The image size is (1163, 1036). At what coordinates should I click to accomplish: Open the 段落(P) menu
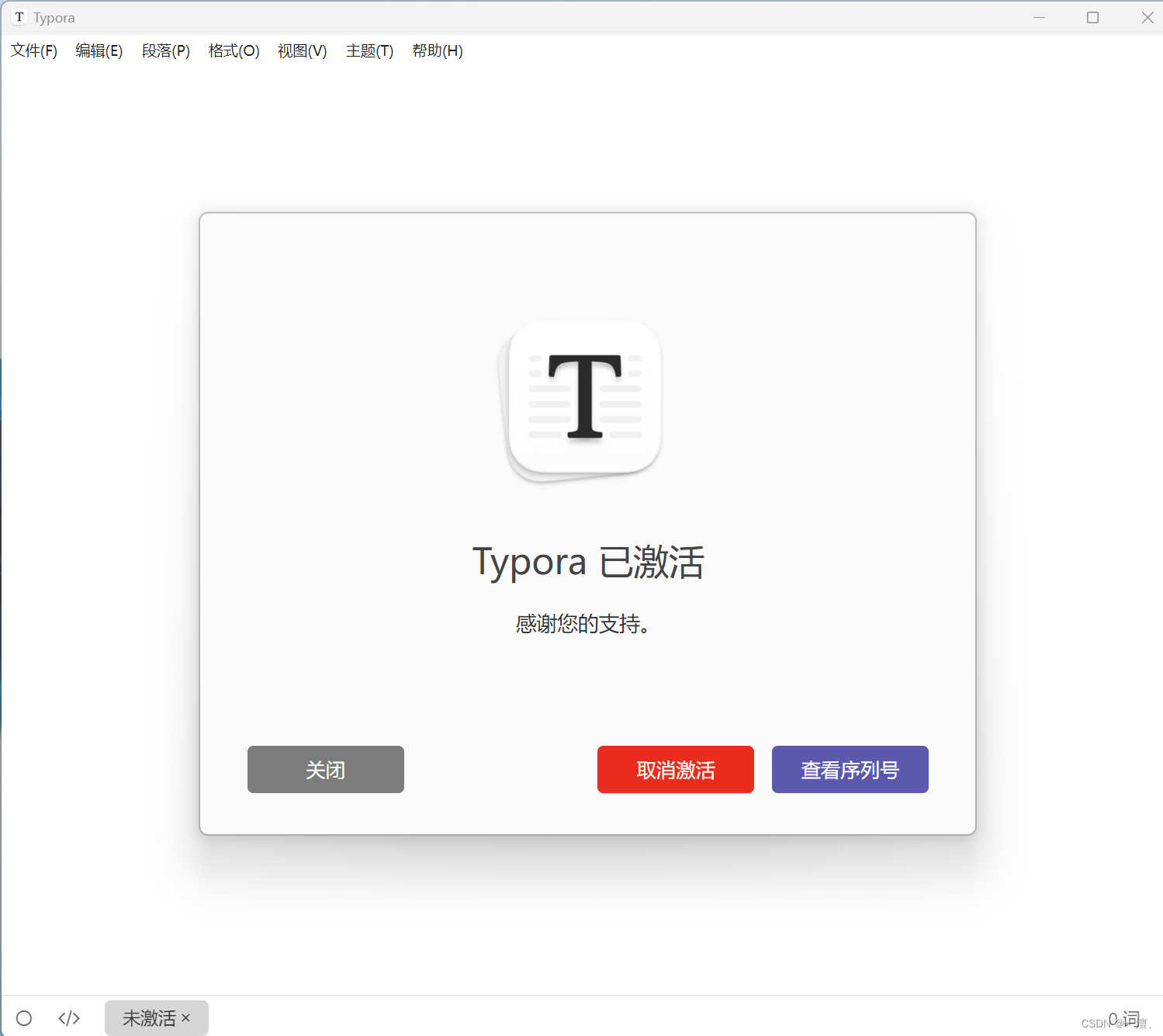point(165,50)
